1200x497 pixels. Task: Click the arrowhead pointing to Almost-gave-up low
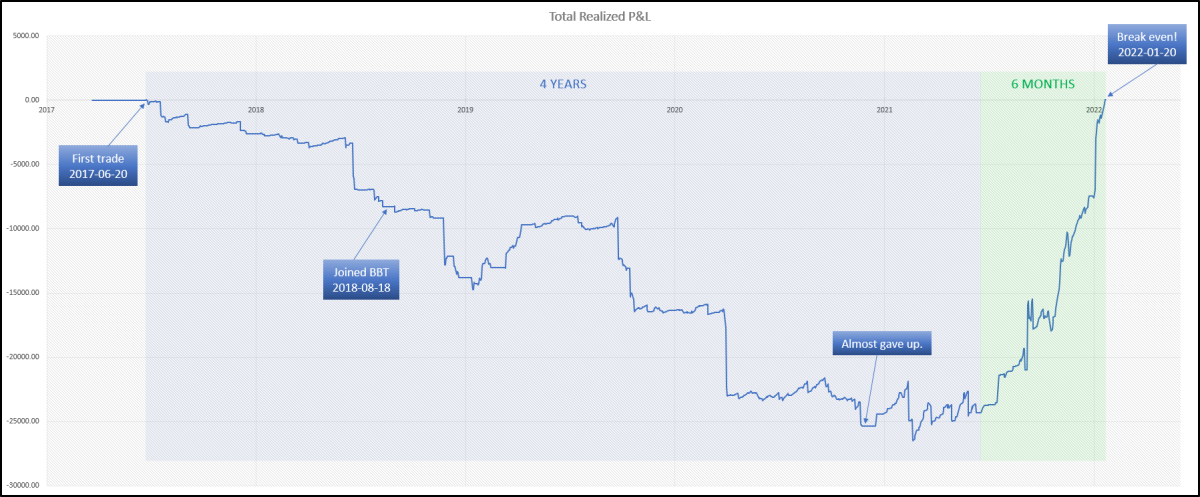[866, 420]
